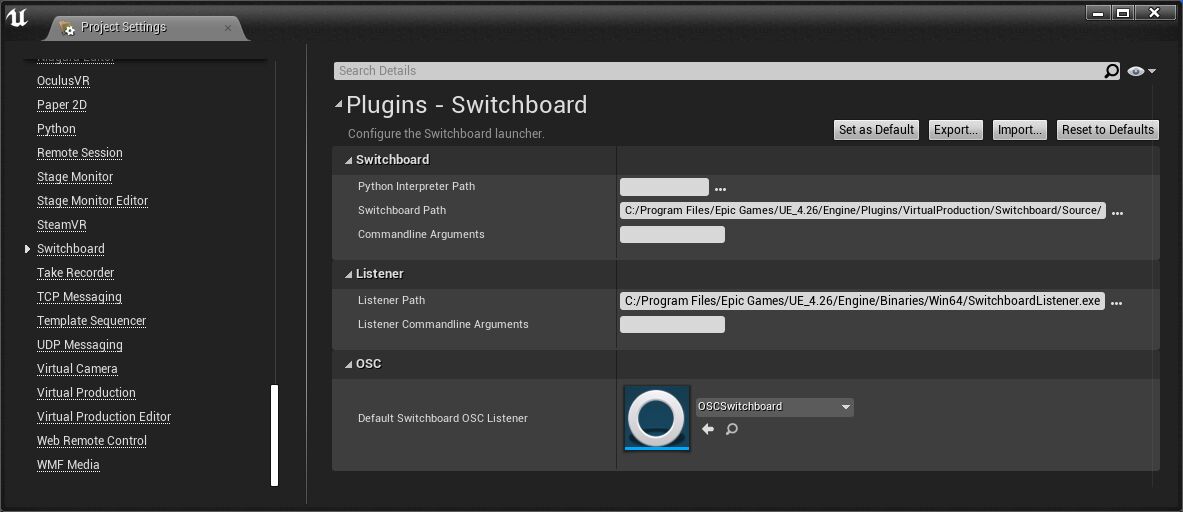This screenshot has height=512, width=1183.
Task: Browse for Listener Path with ellipsis
Action: click(1117, 302)
